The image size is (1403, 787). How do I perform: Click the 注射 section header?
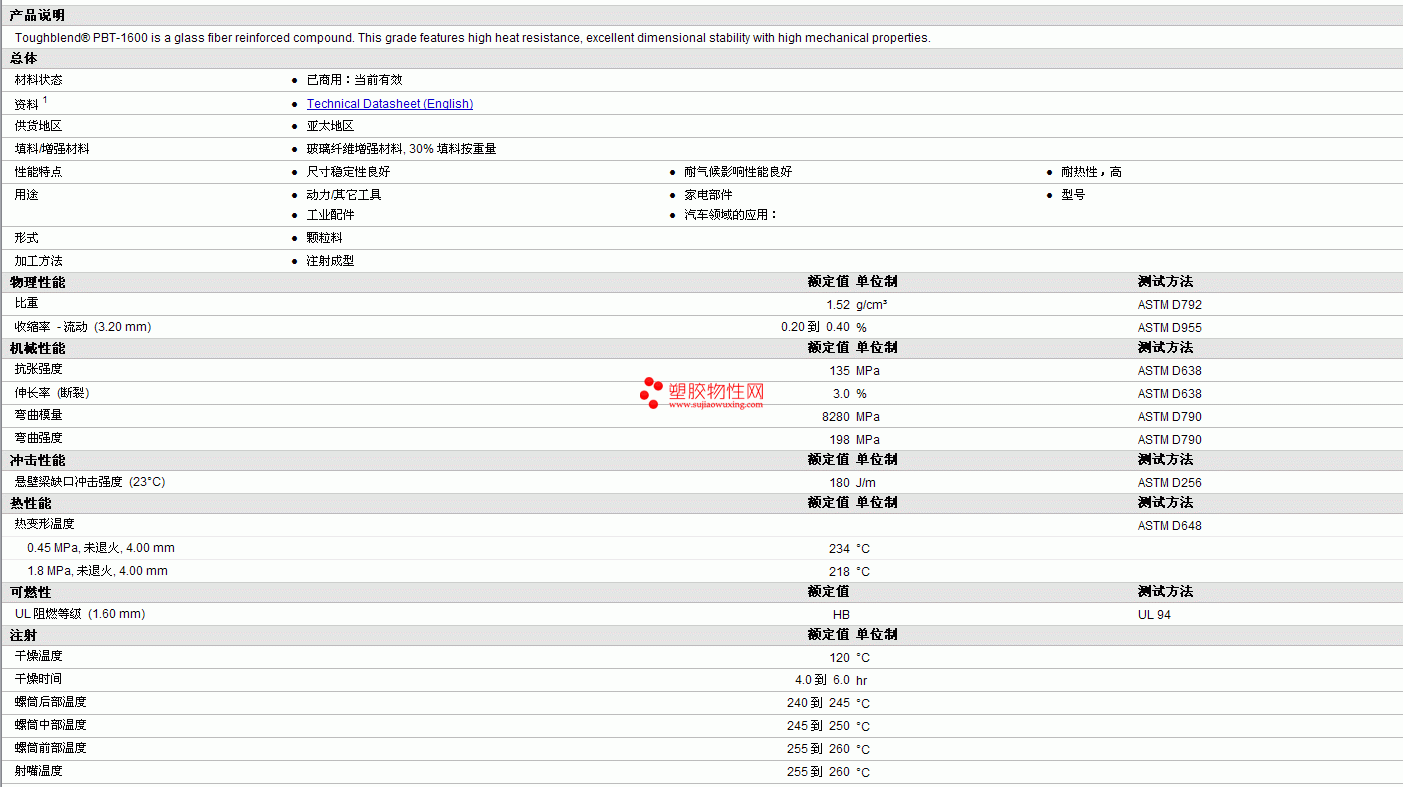(x=23, y=635)
